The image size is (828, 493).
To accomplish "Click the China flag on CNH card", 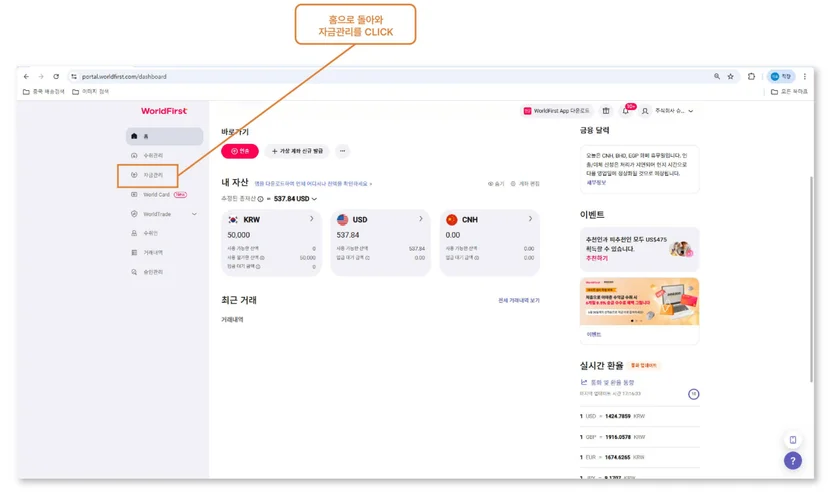I will pyautogui.click(x=451, y=220).
